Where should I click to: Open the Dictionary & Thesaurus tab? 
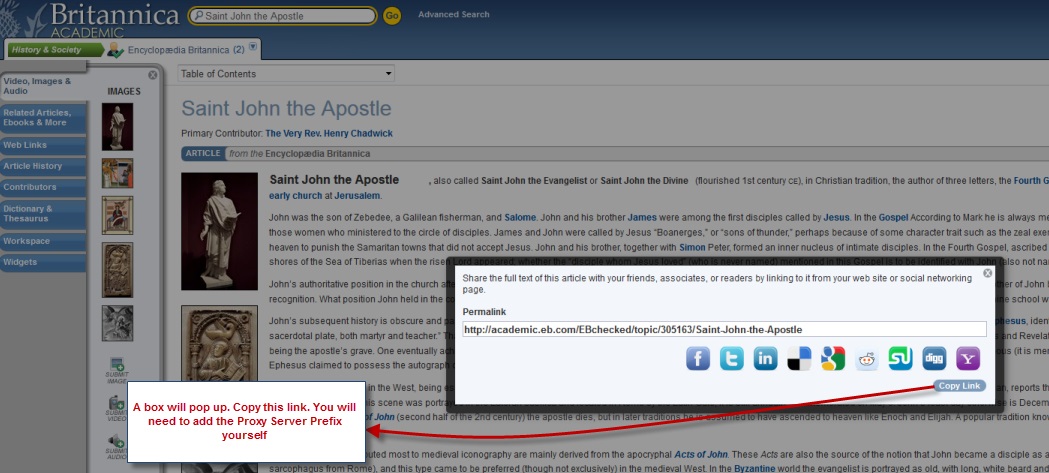pos(43,213)
